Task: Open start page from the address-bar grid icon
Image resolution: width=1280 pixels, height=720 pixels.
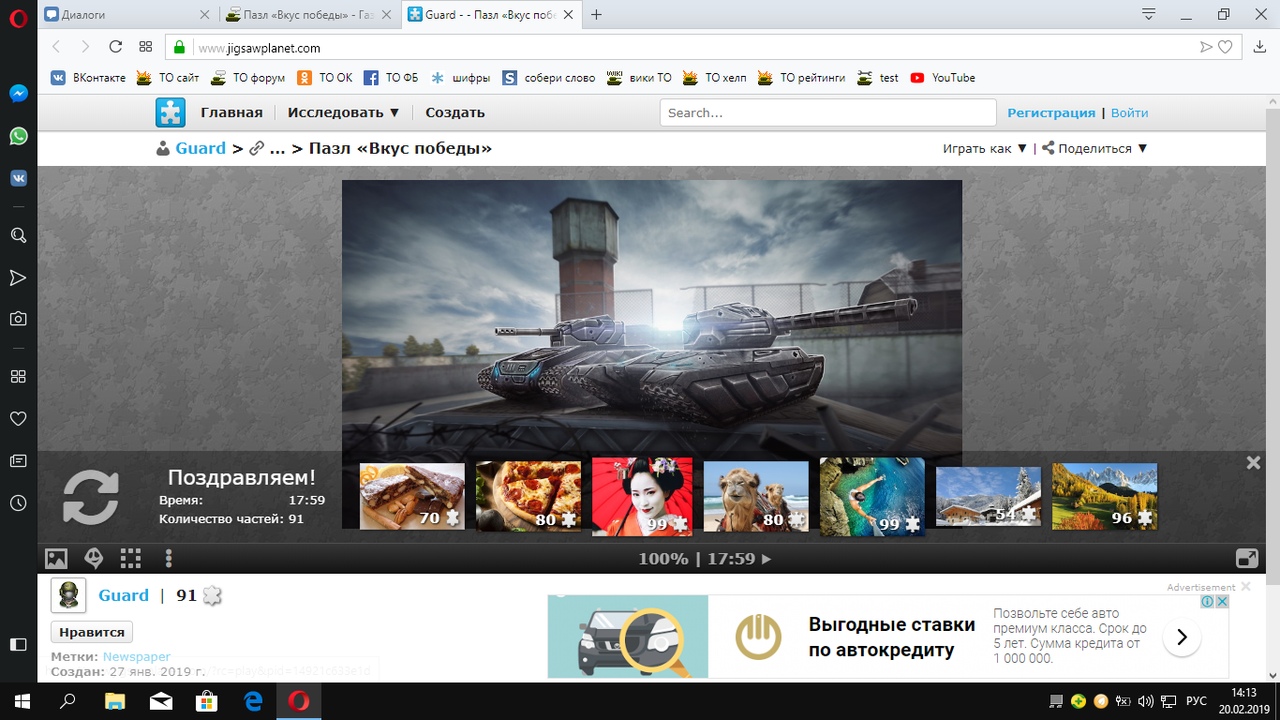Action: coord(145,47)
